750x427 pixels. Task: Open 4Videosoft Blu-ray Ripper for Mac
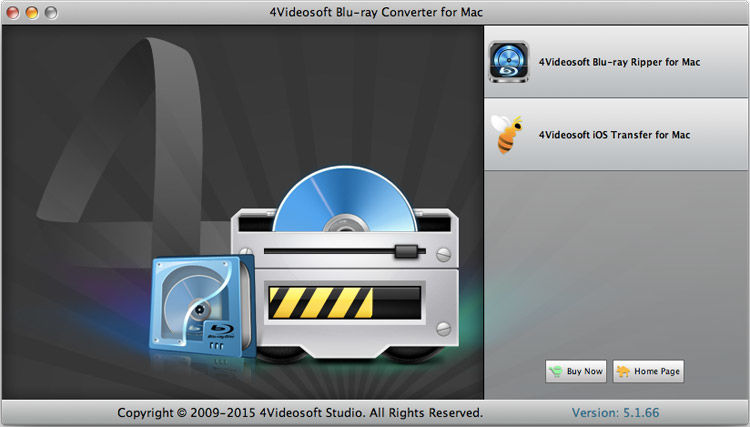[617, 62]
